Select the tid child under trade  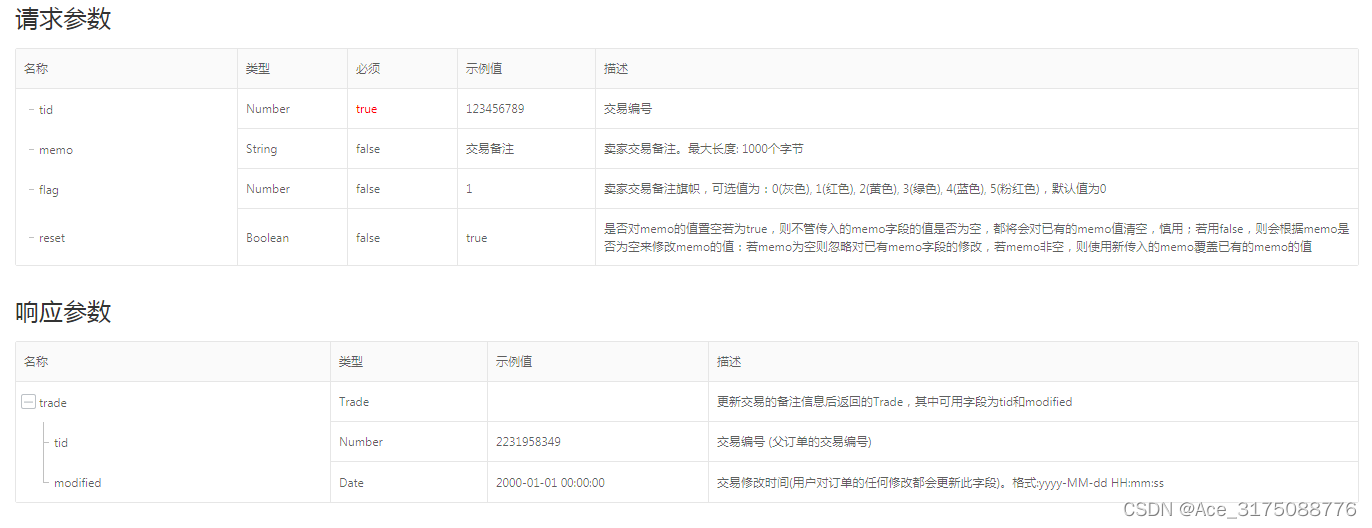61,442
